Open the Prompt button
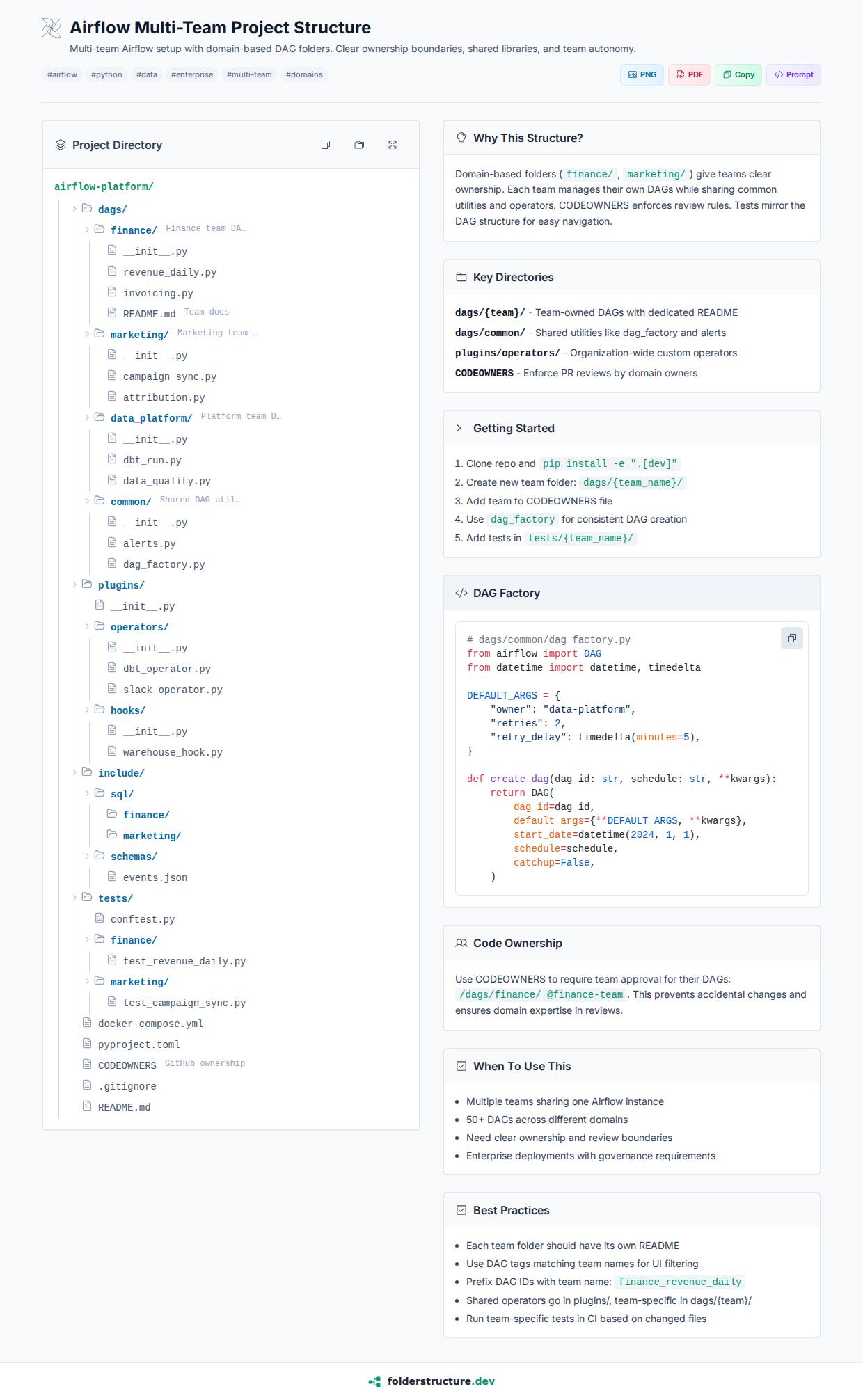 point(793,74)
